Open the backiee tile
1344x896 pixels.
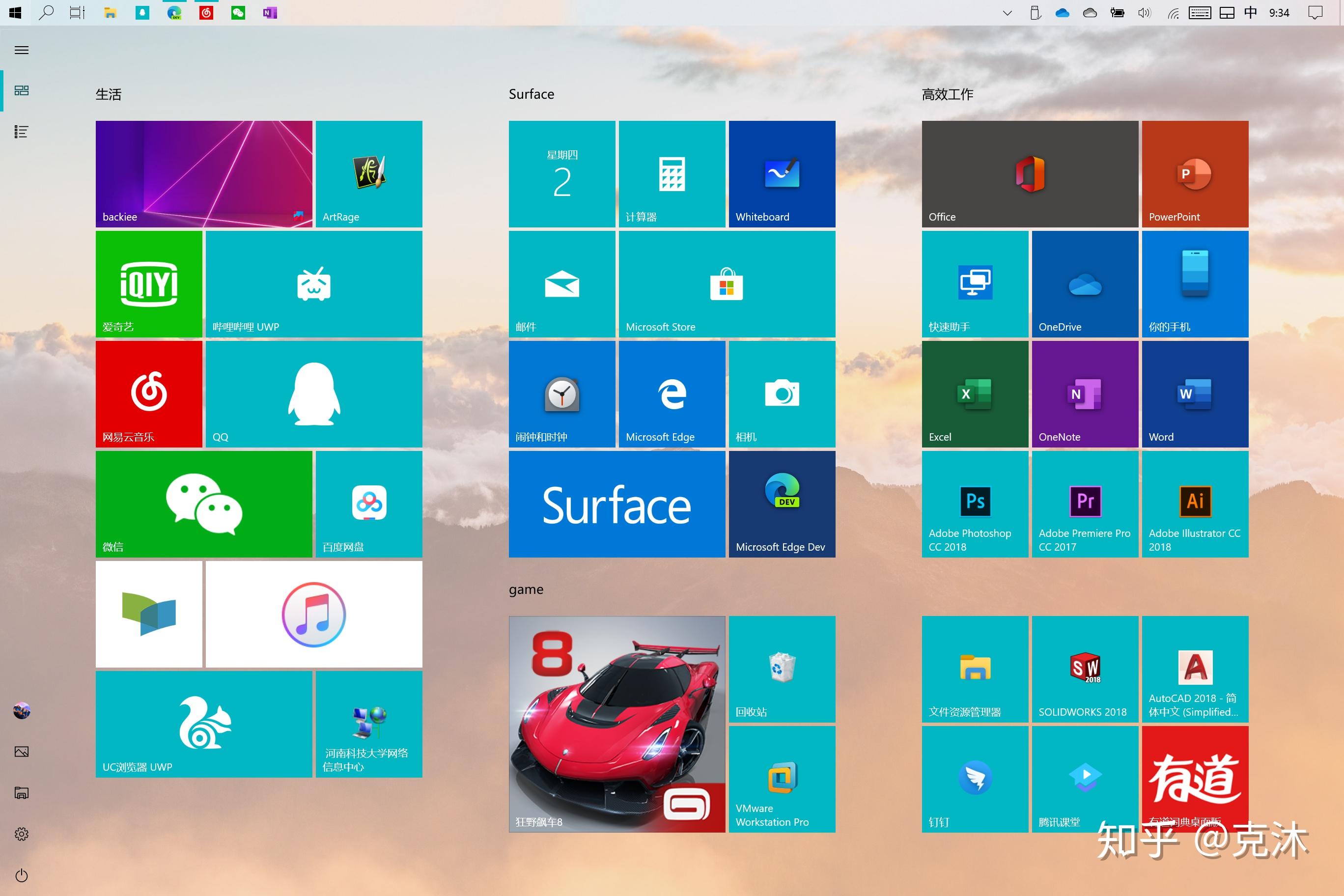(204, 174)
